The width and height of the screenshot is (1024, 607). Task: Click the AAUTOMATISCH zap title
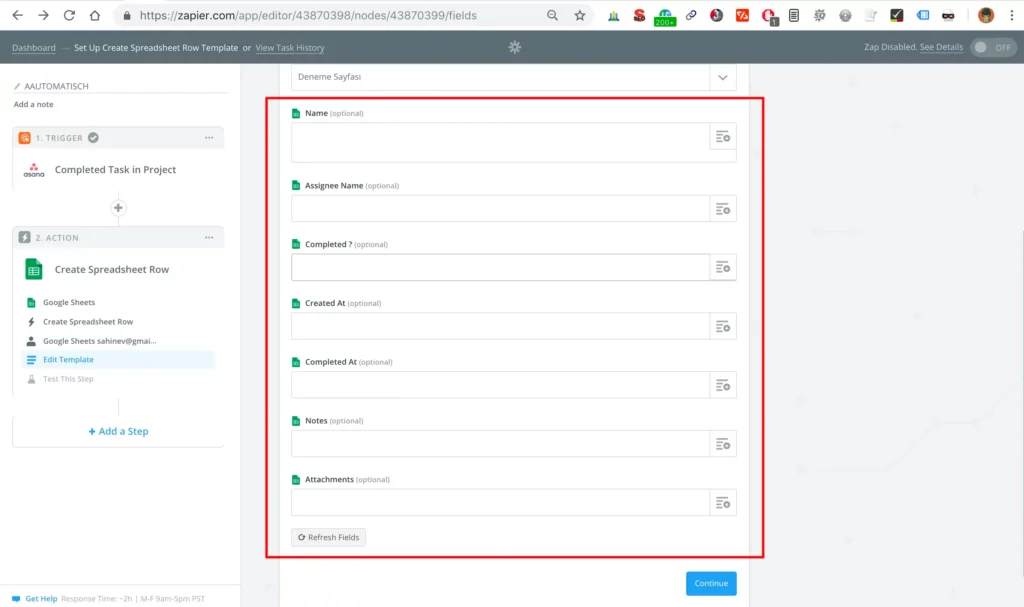click(x=56, y=86)
